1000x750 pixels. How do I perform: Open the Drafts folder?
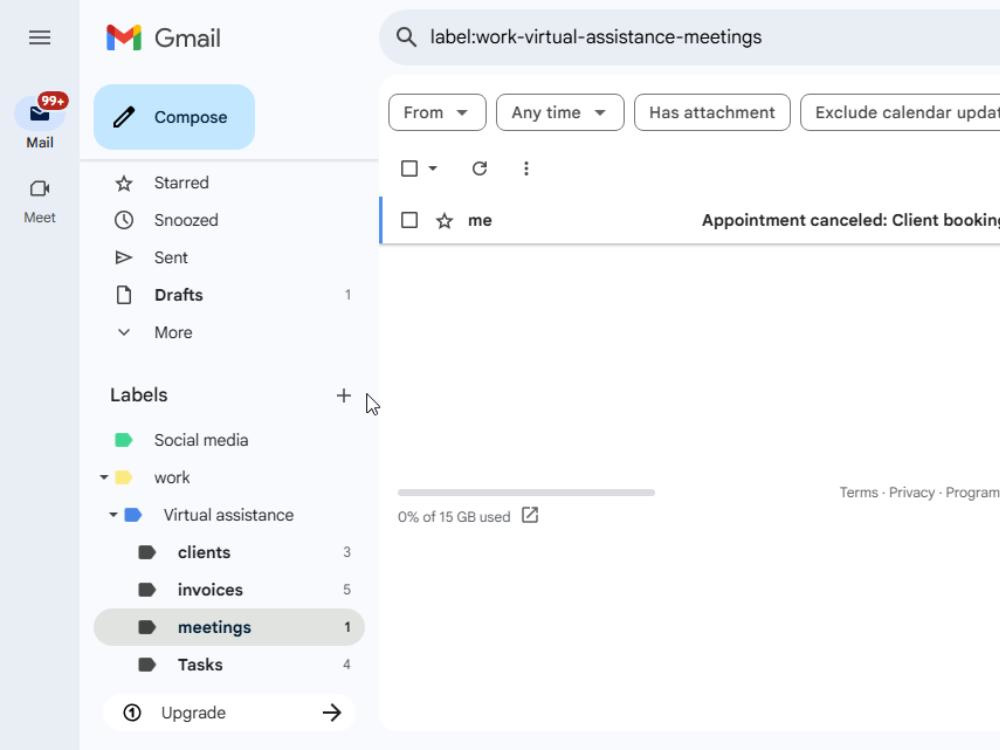pyautogui.click(x=230, y=295)
